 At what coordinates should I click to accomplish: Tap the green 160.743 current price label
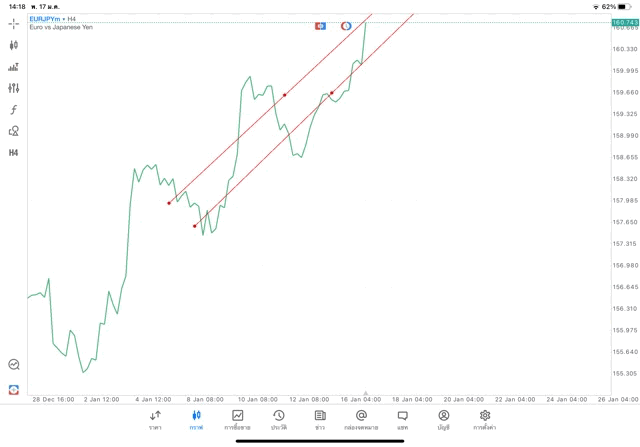point(625,22)
